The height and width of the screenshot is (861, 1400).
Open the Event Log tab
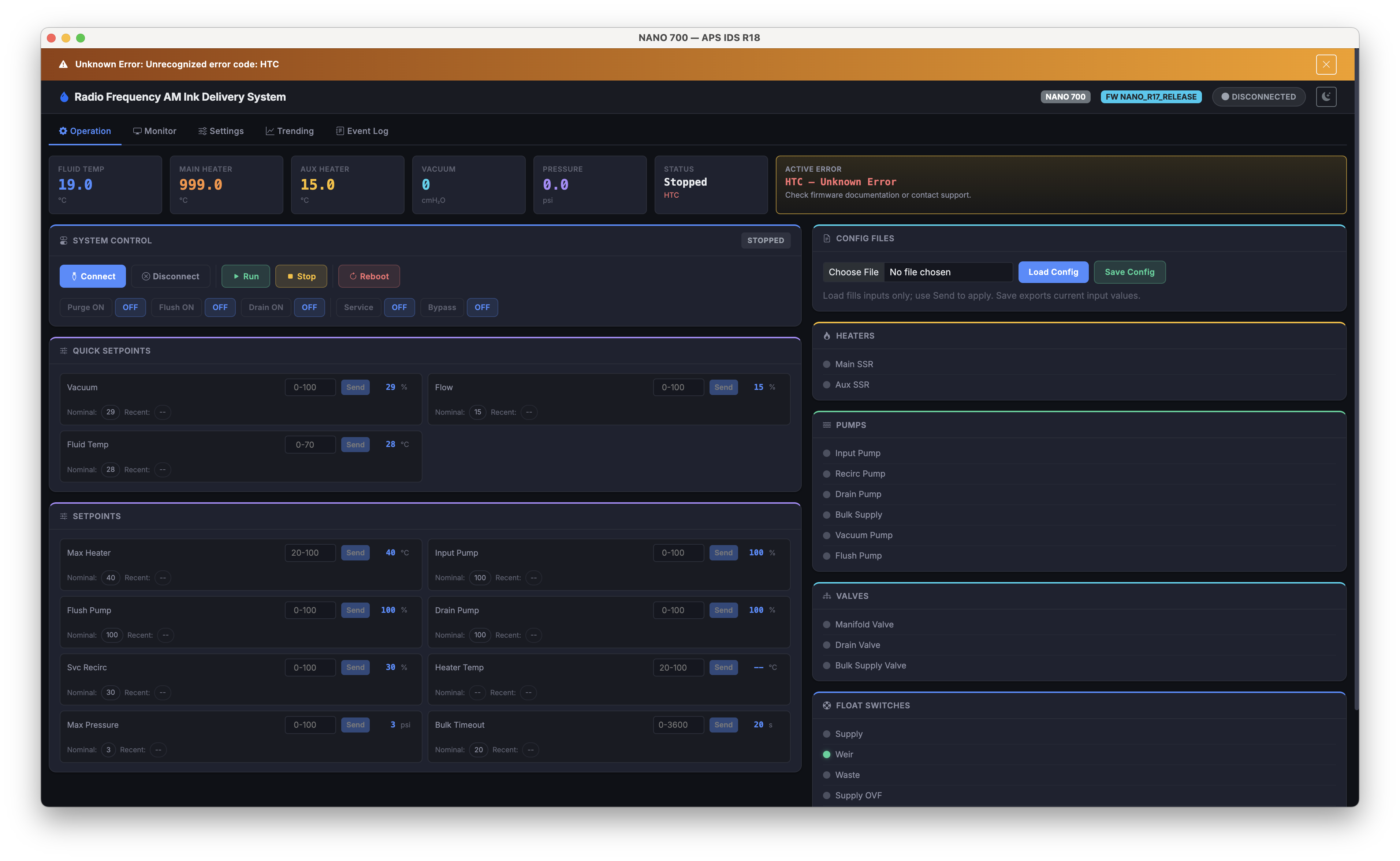coord(362,130)
